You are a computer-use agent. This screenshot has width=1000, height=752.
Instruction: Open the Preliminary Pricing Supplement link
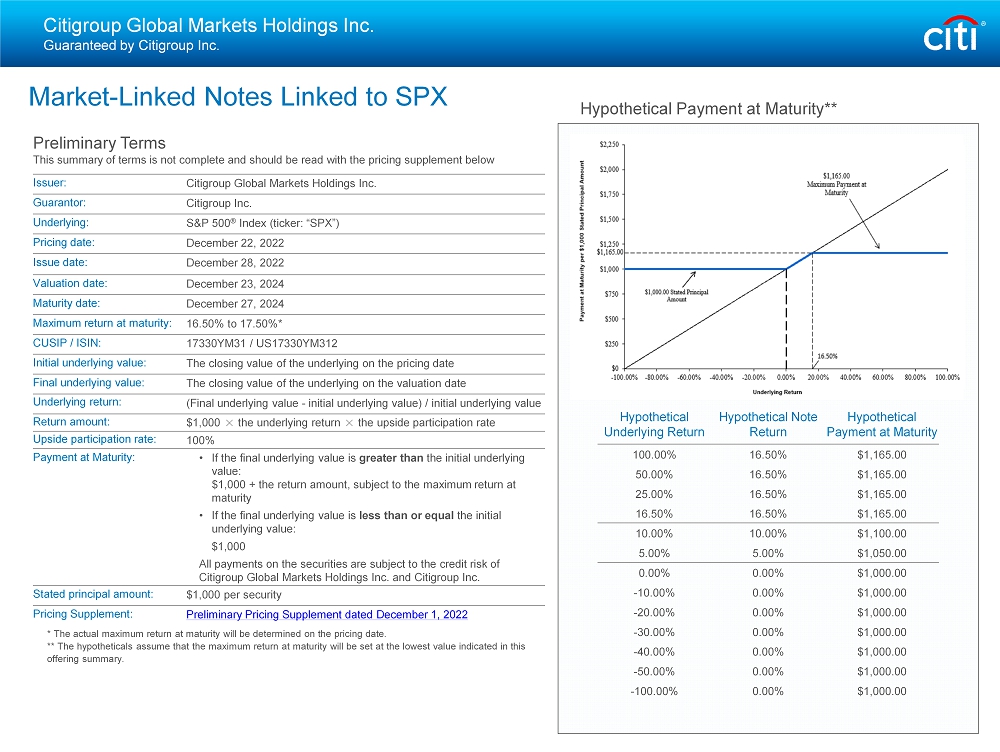click(326, 614)
